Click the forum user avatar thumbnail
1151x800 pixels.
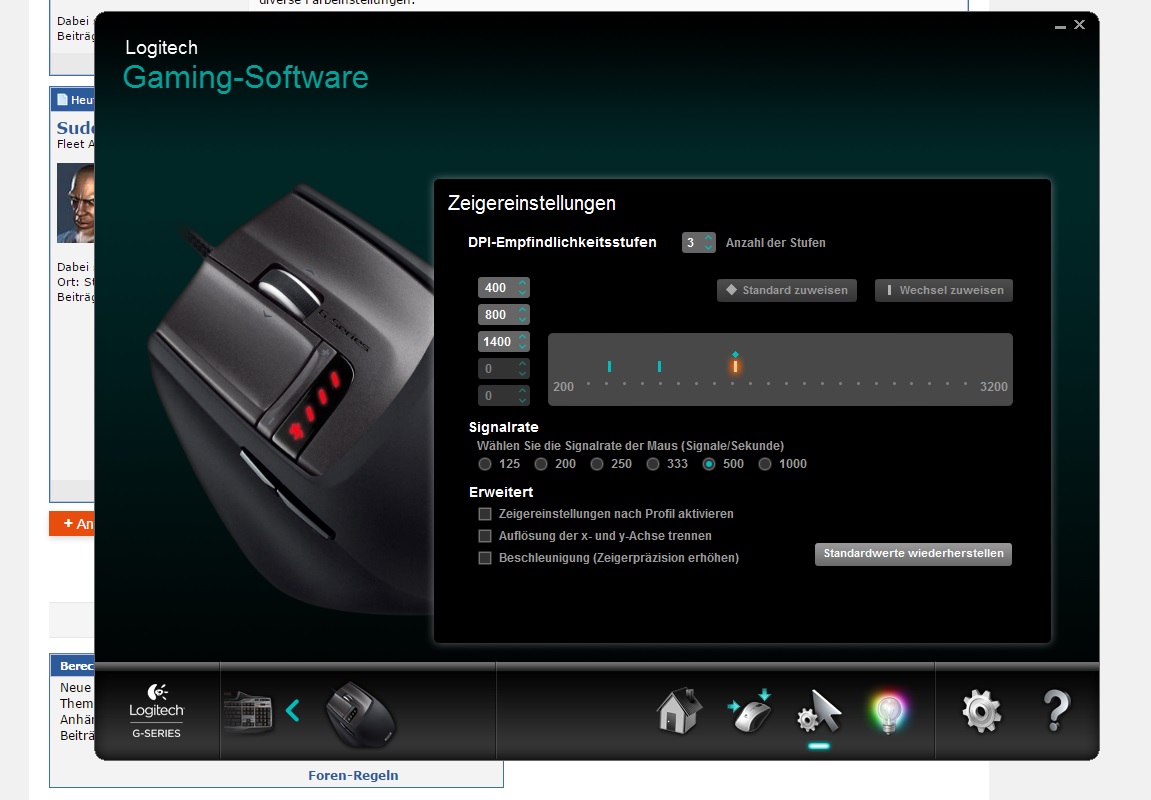(x=76, y=203)
